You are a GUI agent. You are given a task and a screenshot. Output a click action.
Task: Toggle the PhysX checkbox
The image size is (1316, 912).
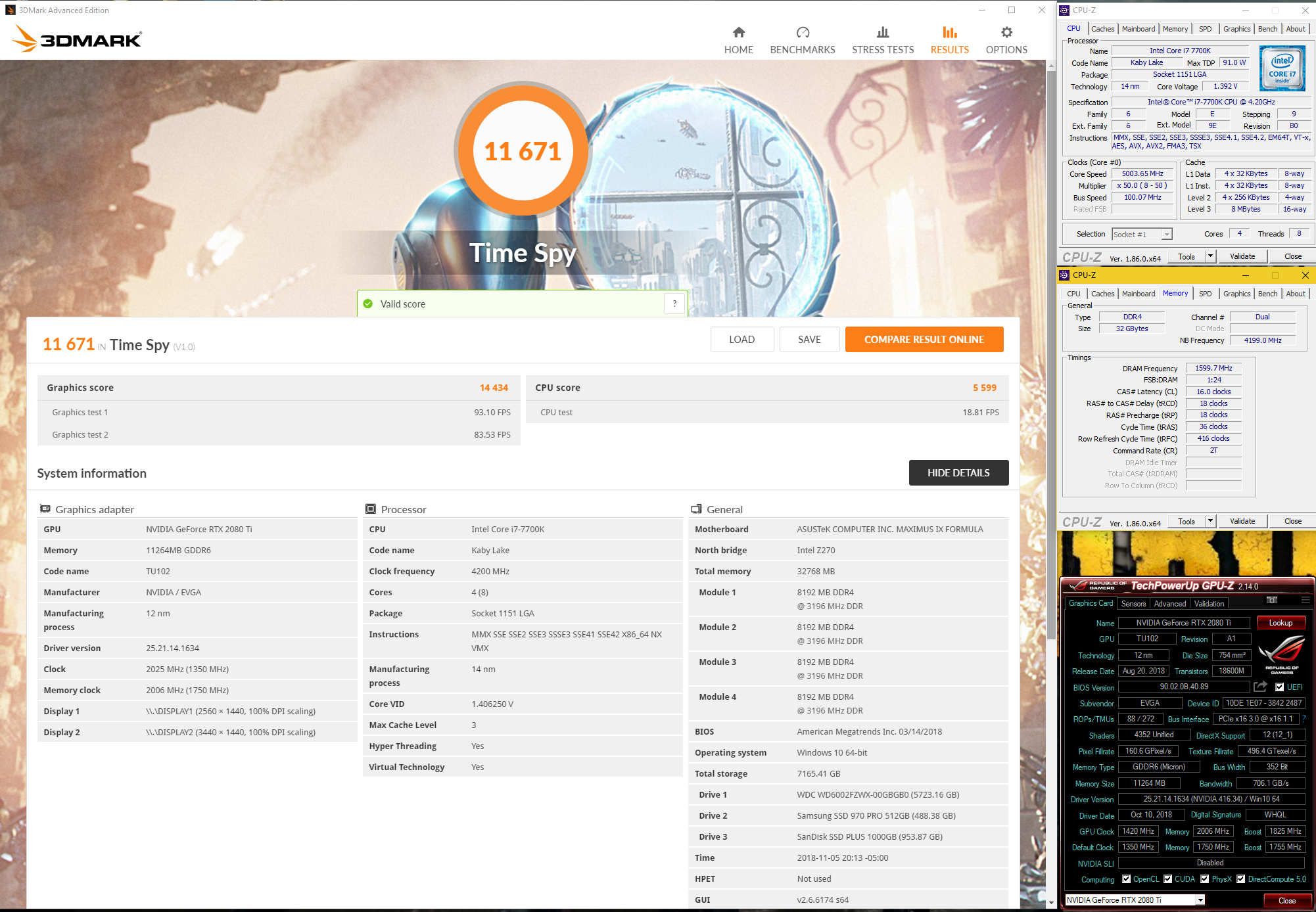[1204, 879]
